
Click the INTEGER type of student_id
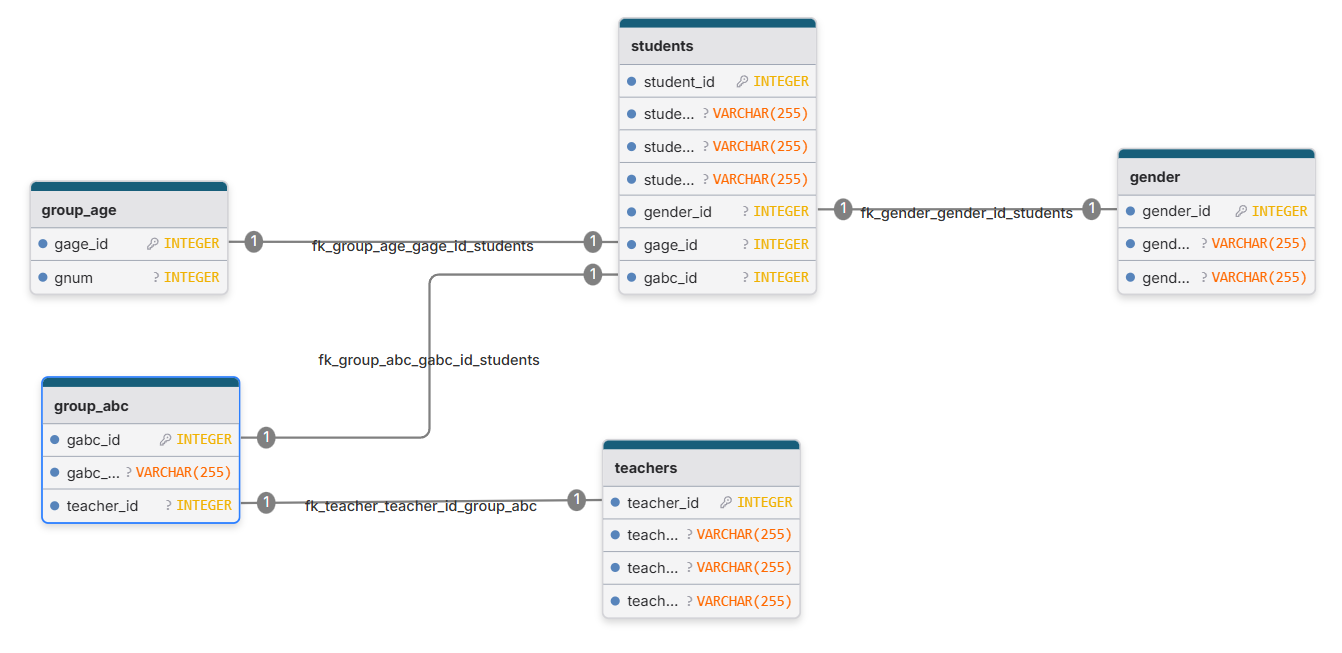point(781,81)
